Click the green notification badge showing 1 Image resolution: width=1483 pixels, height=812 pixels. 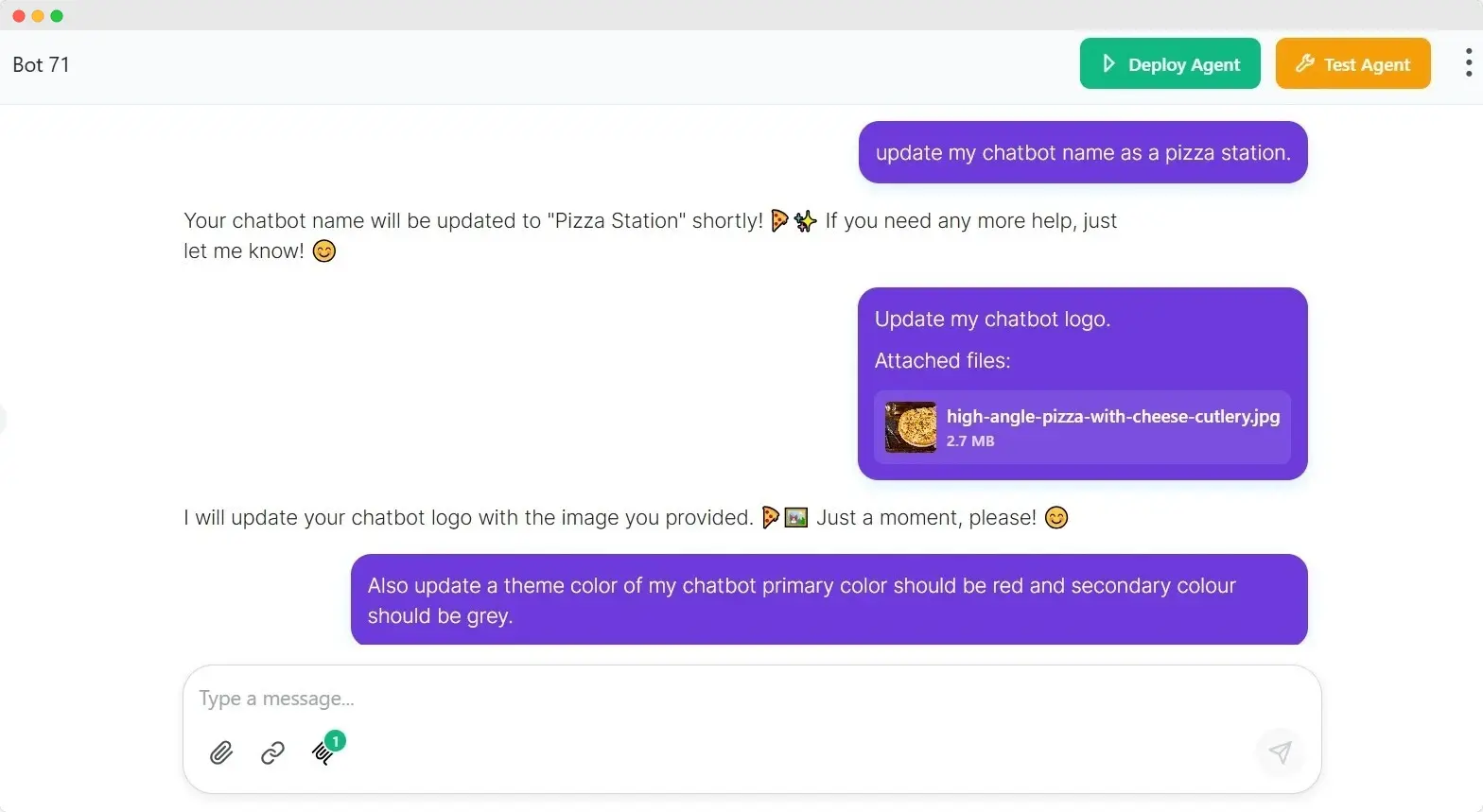(x=335, y=741)
